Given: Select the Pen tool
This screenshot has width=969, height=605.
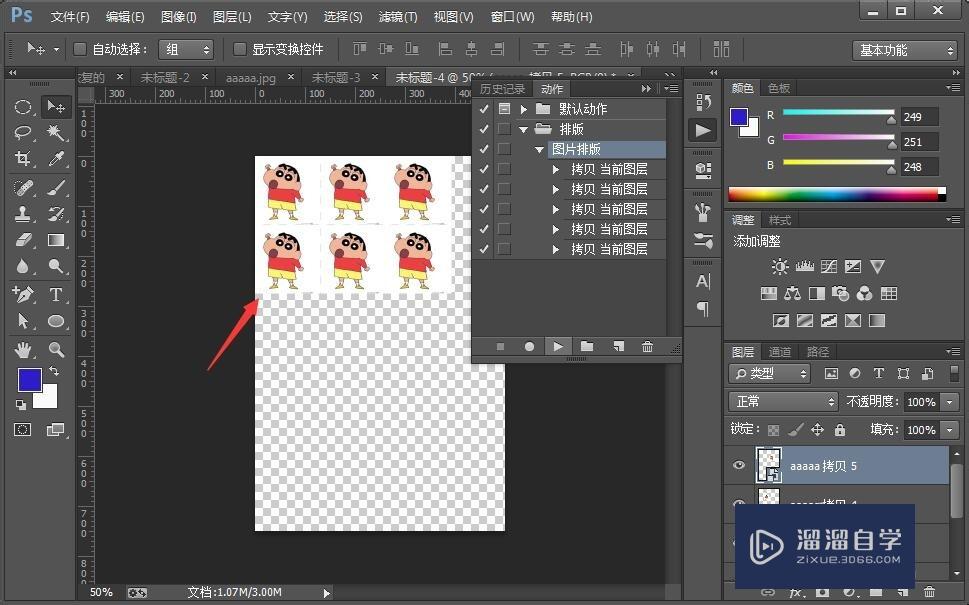Looking at the screenshot, I should click(23, 294).
